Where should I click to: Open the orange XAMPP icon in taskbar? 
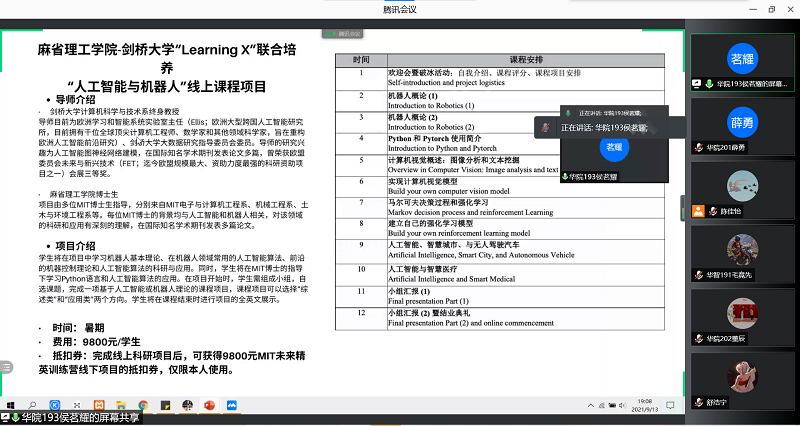coord(99,406)
